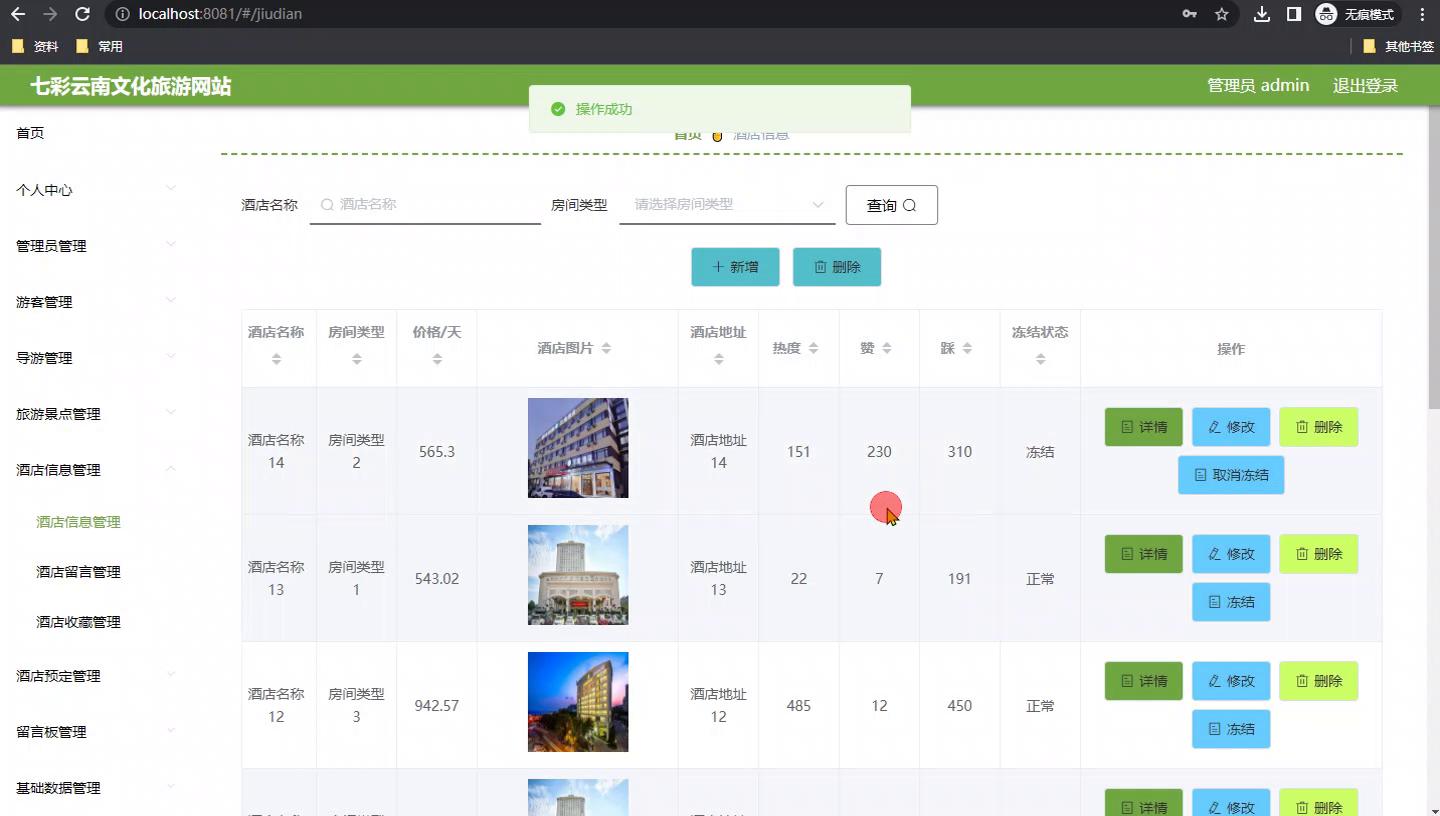Open hotel image of 酒店名称 13
The width and height of the screenshot is (1440, 816).
578,575
